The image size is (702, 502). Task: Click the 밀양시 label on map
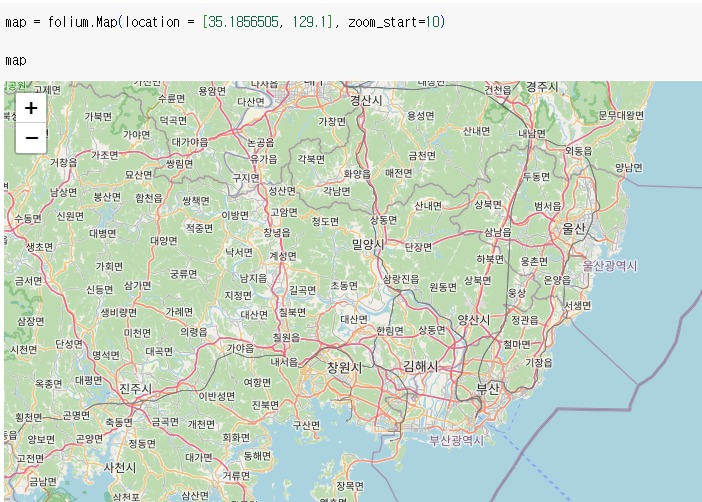(x=368, y=244)
